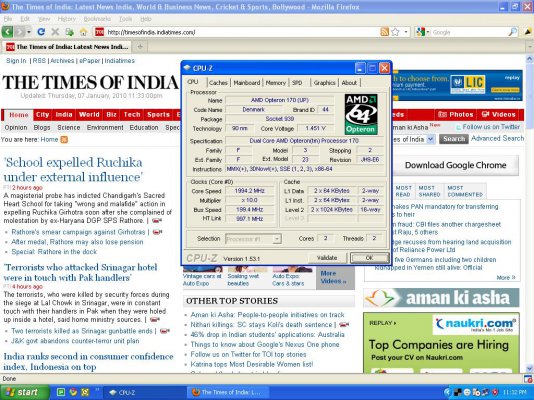Open the Tools menu in Firefox

(x=125, y=19)
